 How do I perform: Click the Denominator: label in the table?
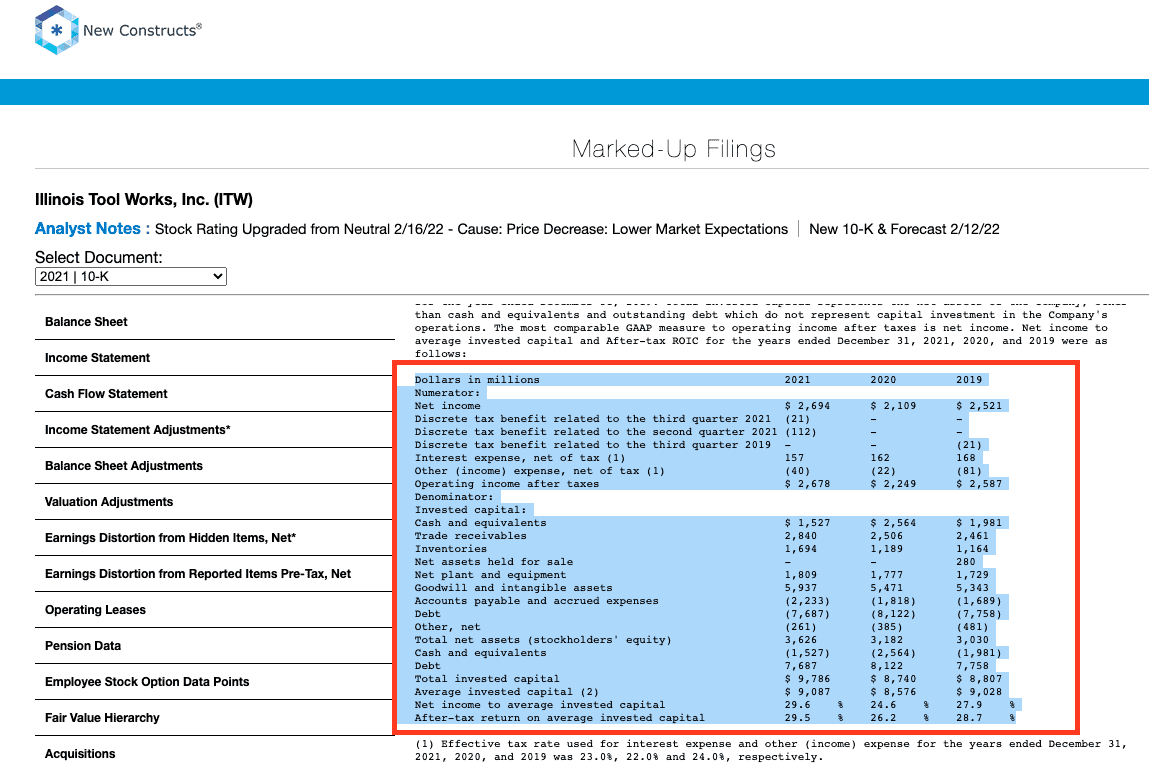click(x=454, y=497)
